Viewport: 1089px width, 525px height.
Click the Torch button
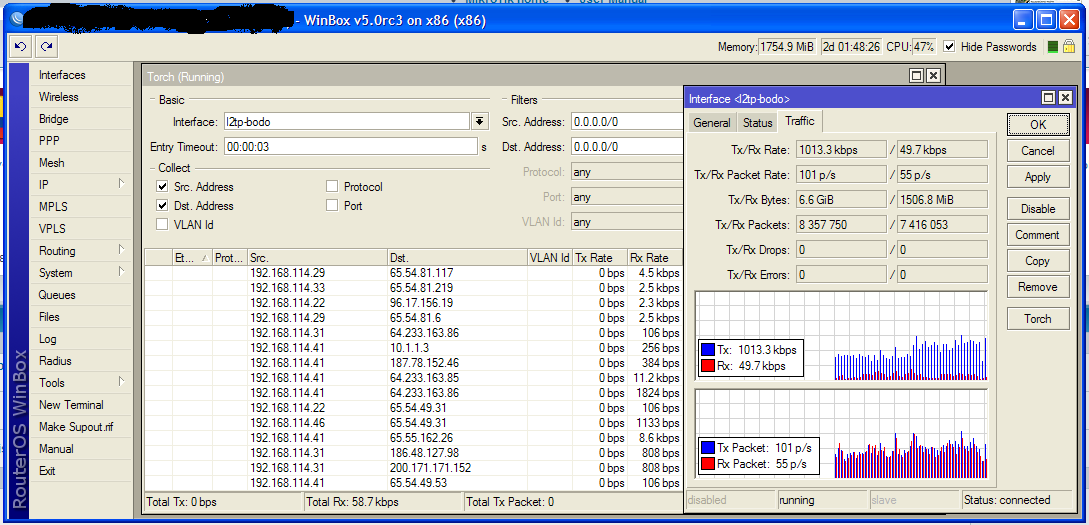[x=1038, y=319]
